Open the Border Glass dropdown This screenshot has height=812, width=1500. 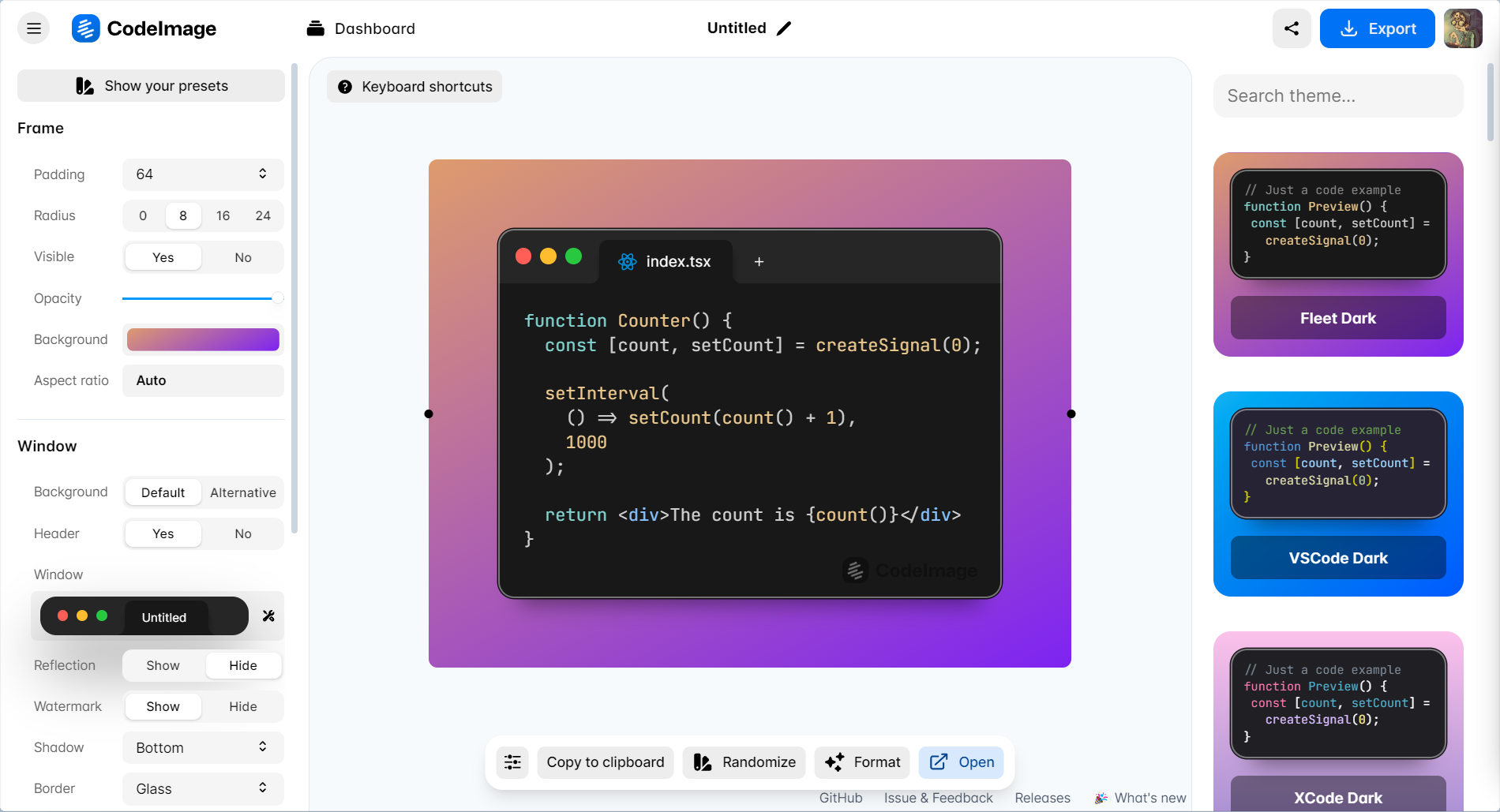pyautogui.click(x=203, y=788)
